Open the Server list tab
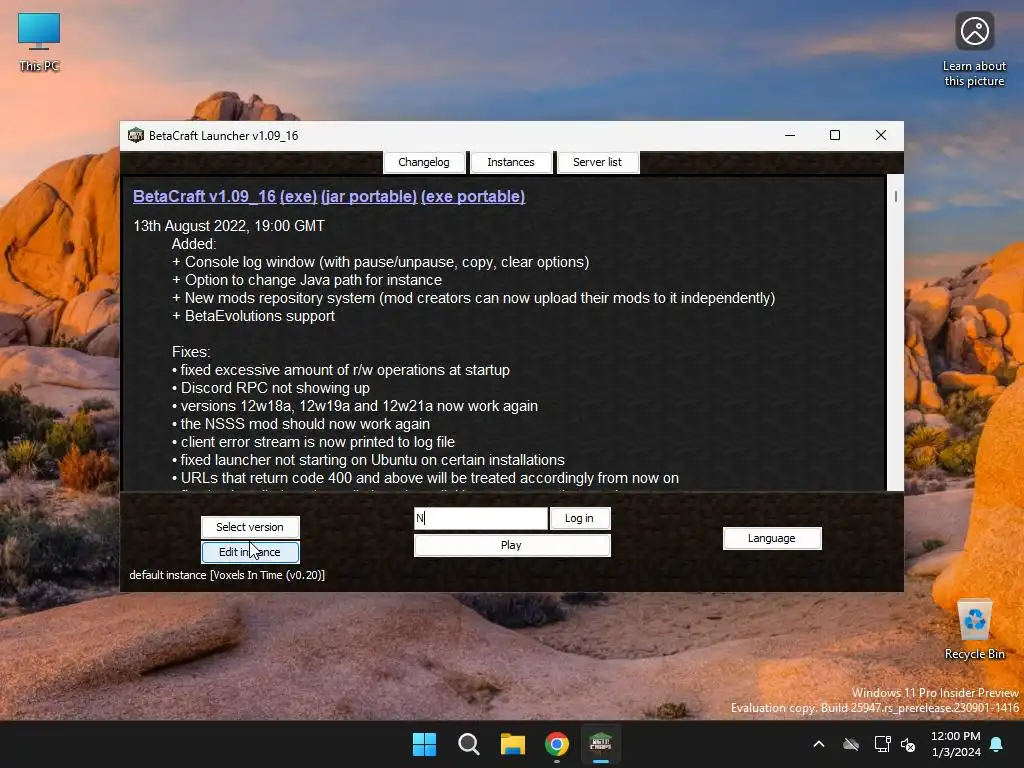The image size is (1024, 768). pos(598,162)
